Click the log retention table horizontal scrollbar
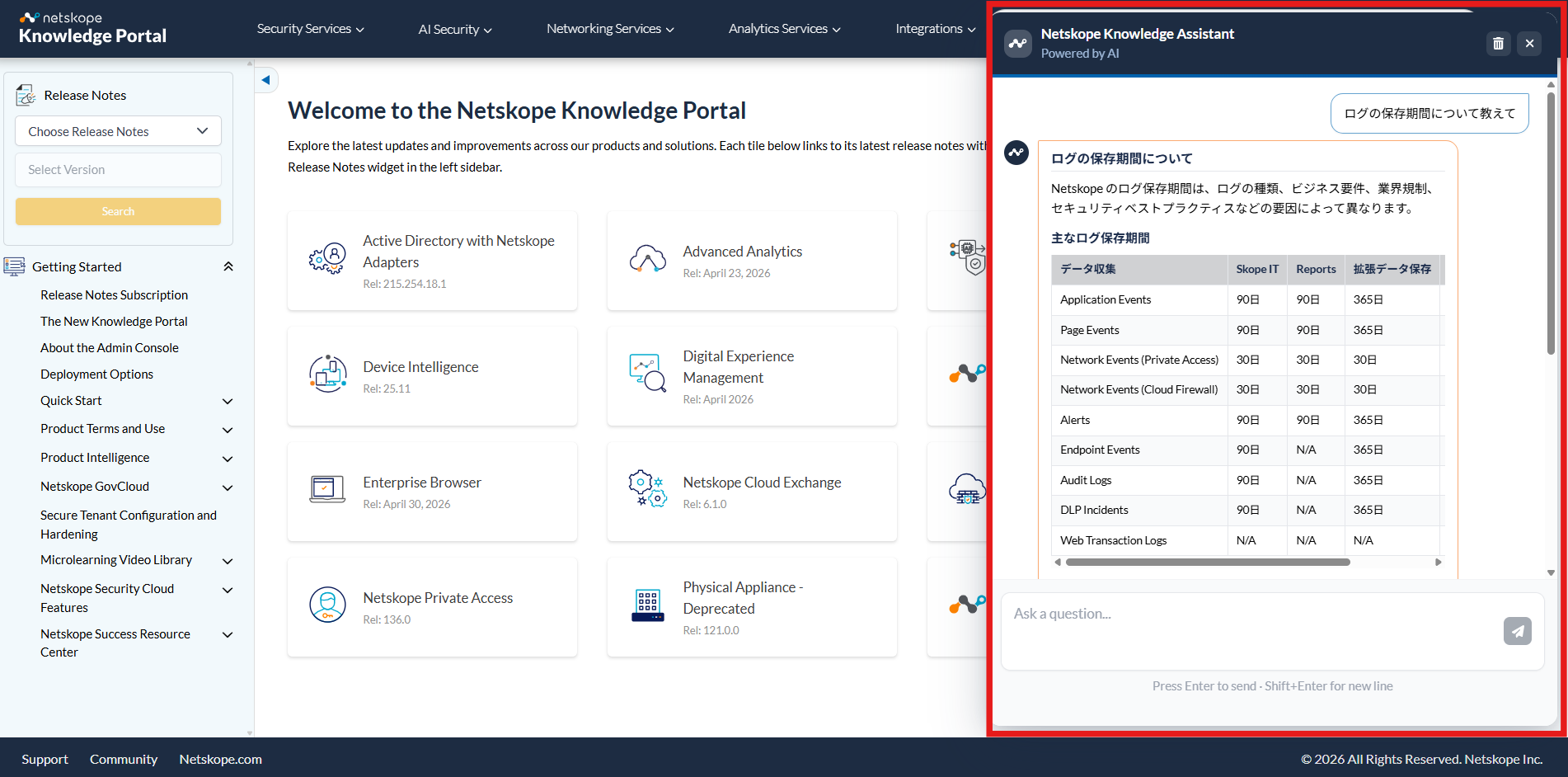Viewport: 1568px width, 777px height. pyautogui.click(x=1208, y=563)
